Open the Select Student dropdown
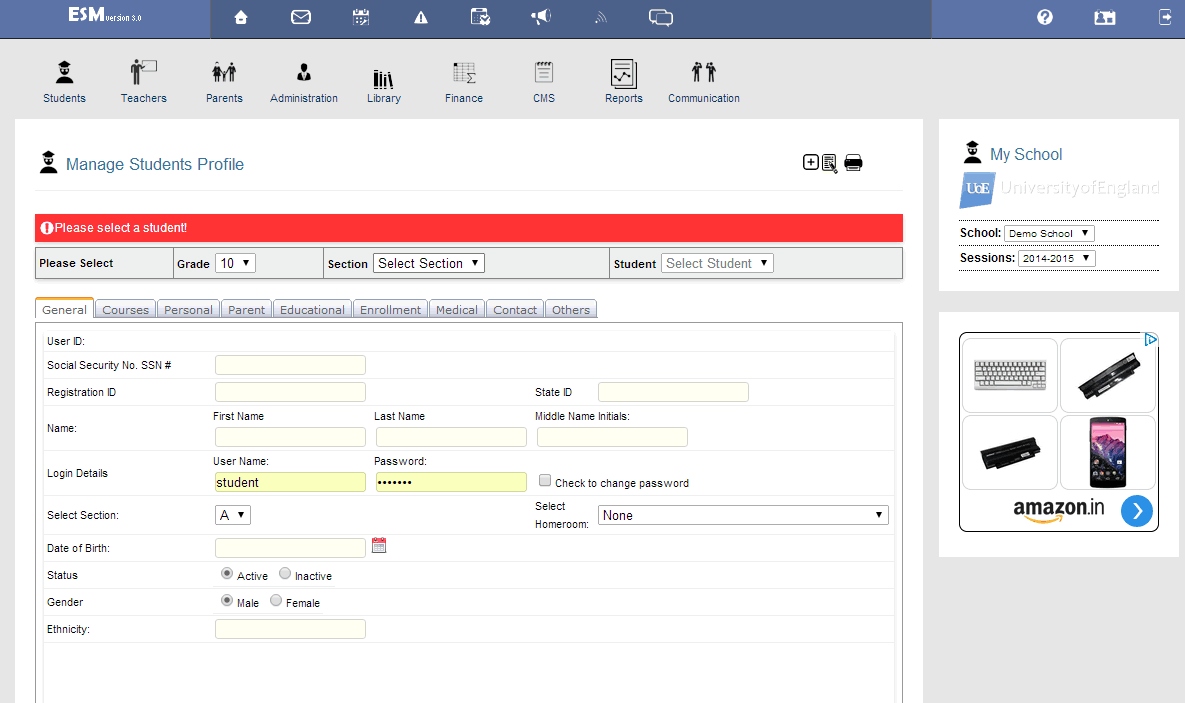 (x=717, y=263)
